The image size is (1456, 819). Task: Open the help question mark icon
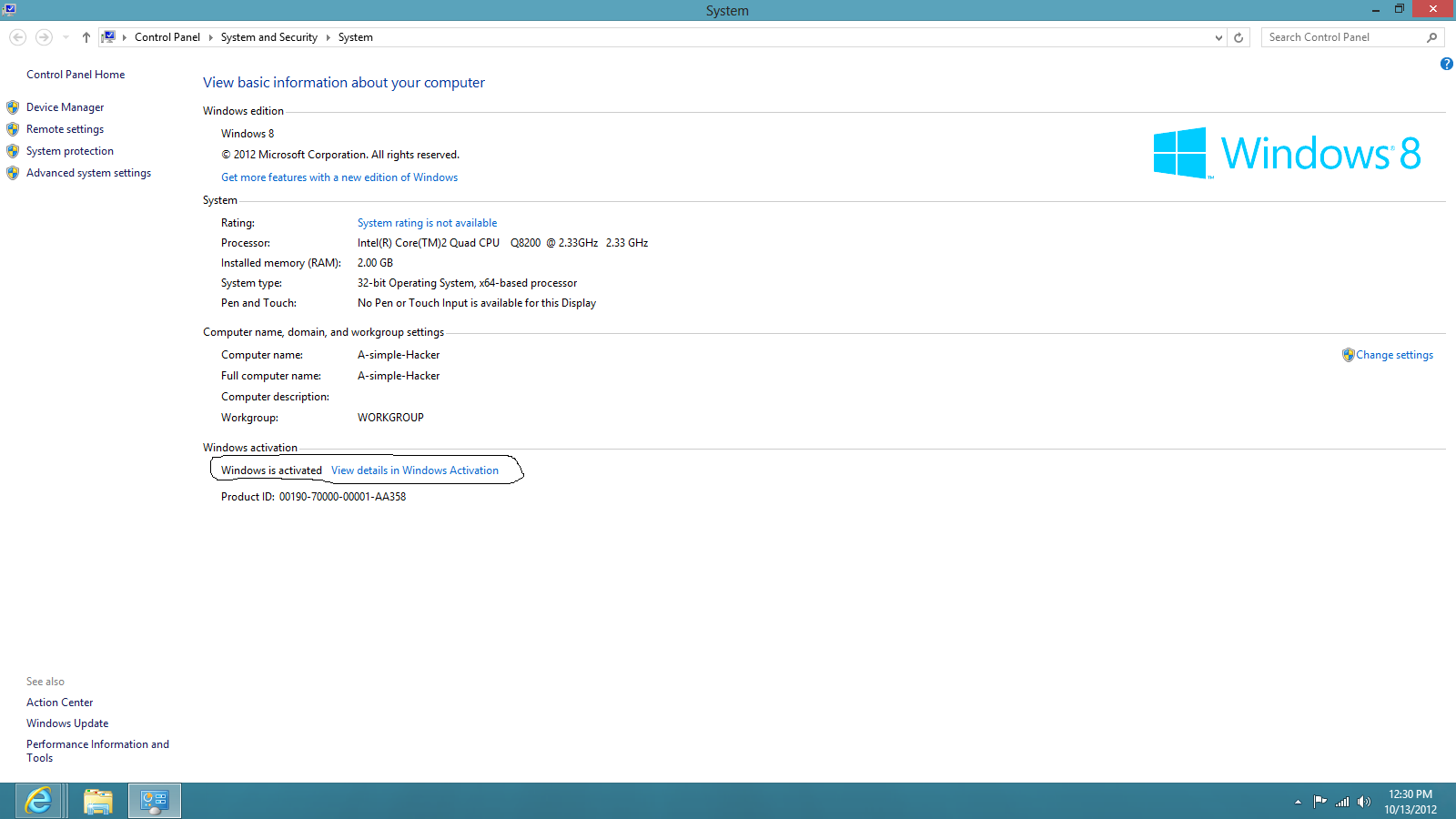pyautogui.click(x=1447, y=64)
